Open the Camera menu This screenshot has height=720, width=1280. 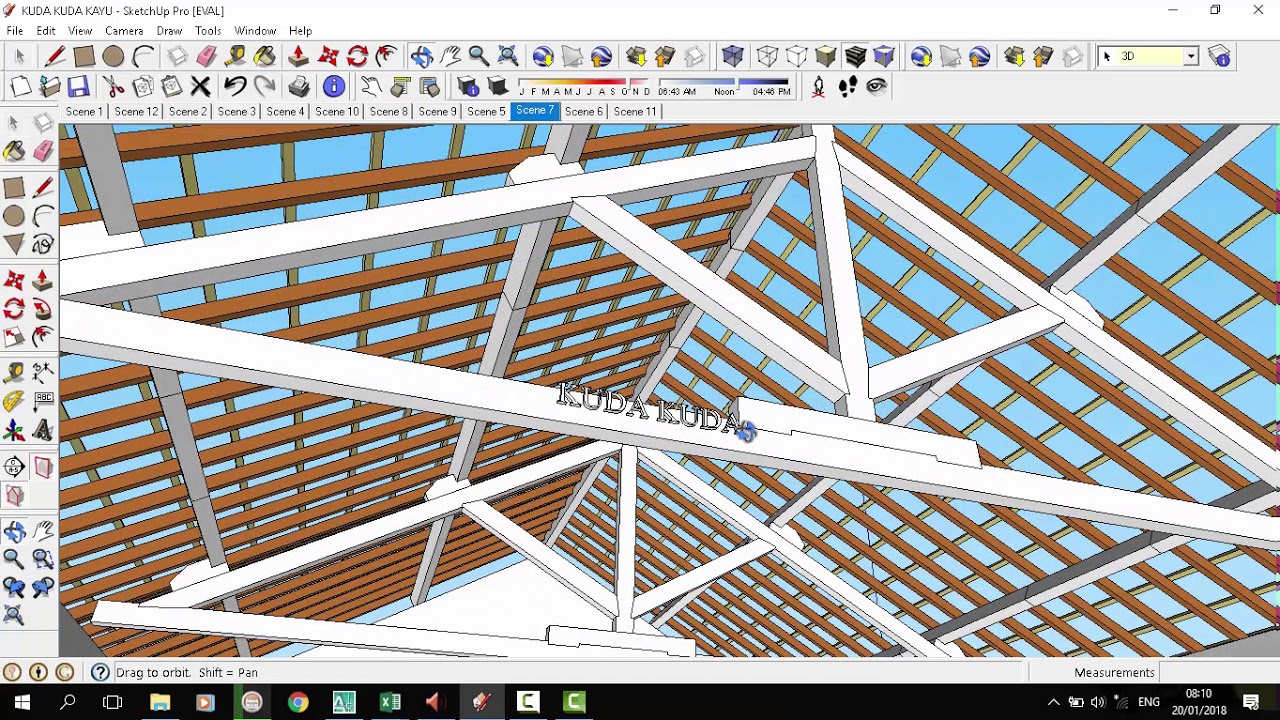(124, 31)
